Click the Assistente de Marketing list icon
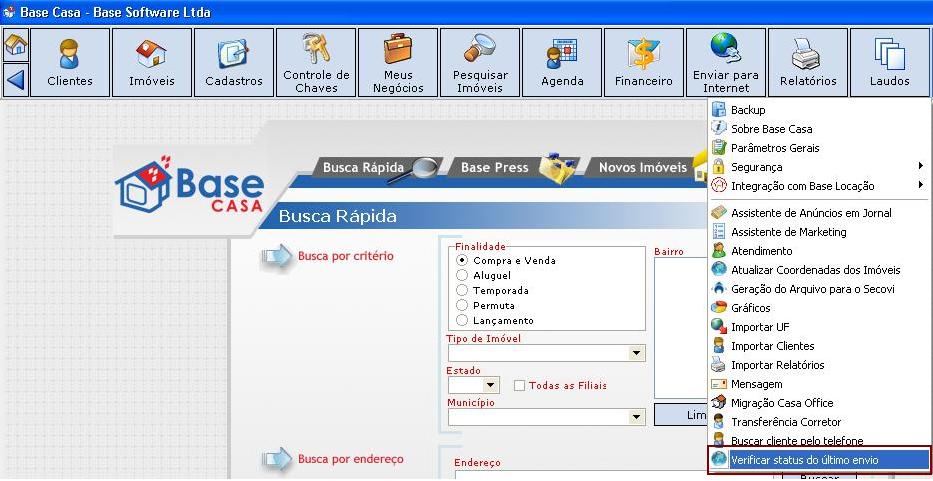The height and width of the screenshot is (481, 933). 719,231
